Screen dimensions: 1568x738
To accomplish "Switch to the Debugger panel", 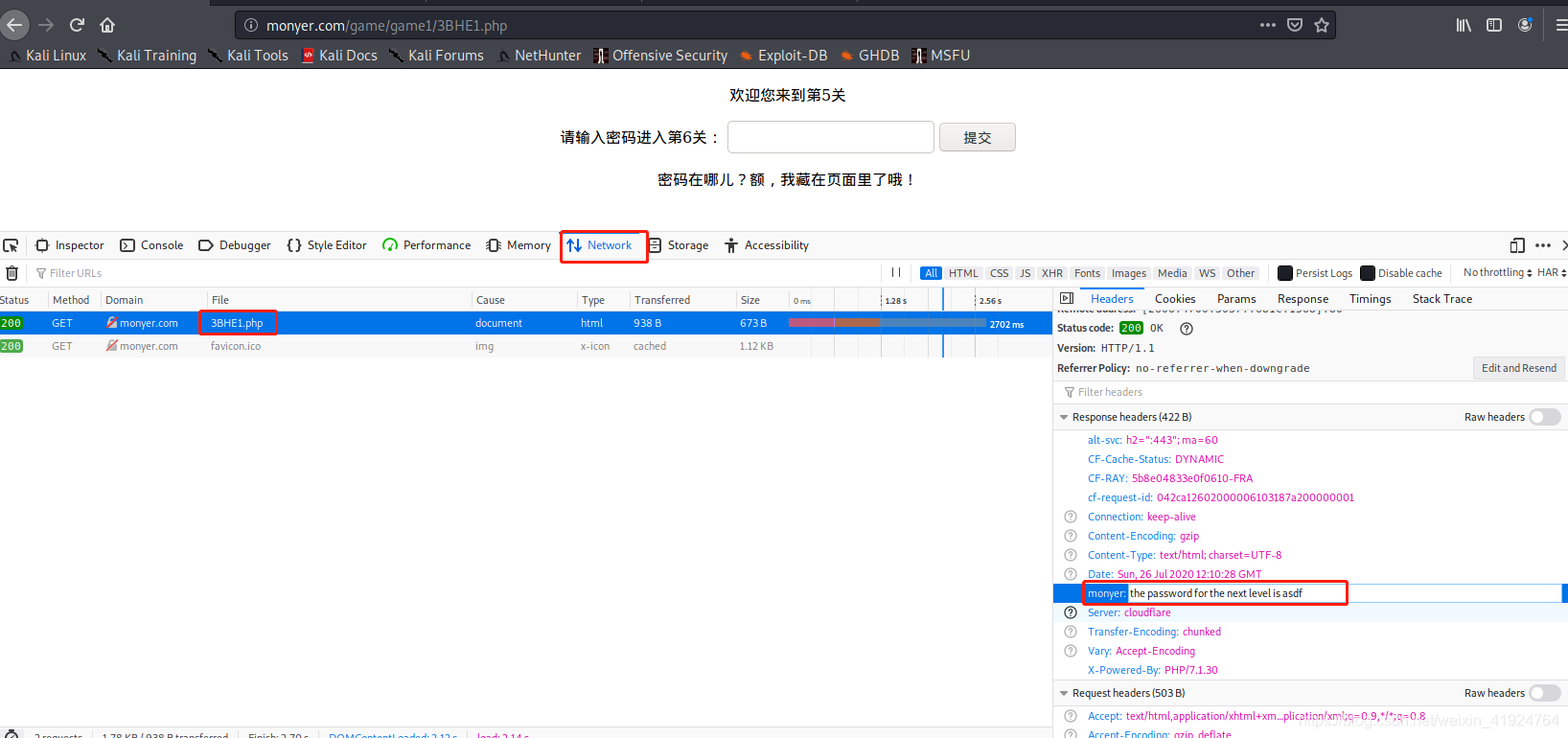I will click(x=235, y=245).
